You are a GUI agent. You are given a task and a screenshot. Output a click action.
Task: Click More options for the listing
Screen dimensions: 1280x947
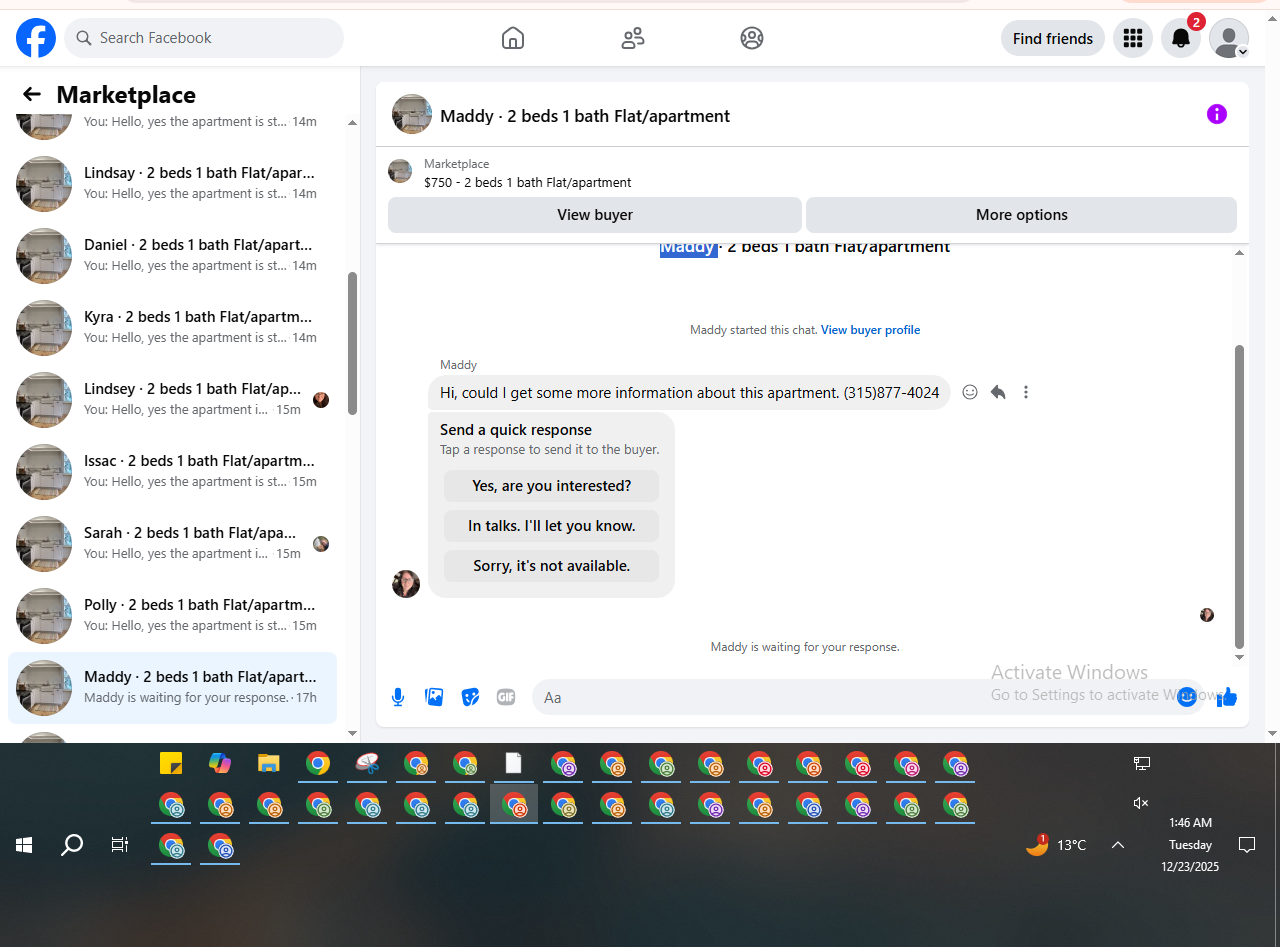pos(1021,215)
